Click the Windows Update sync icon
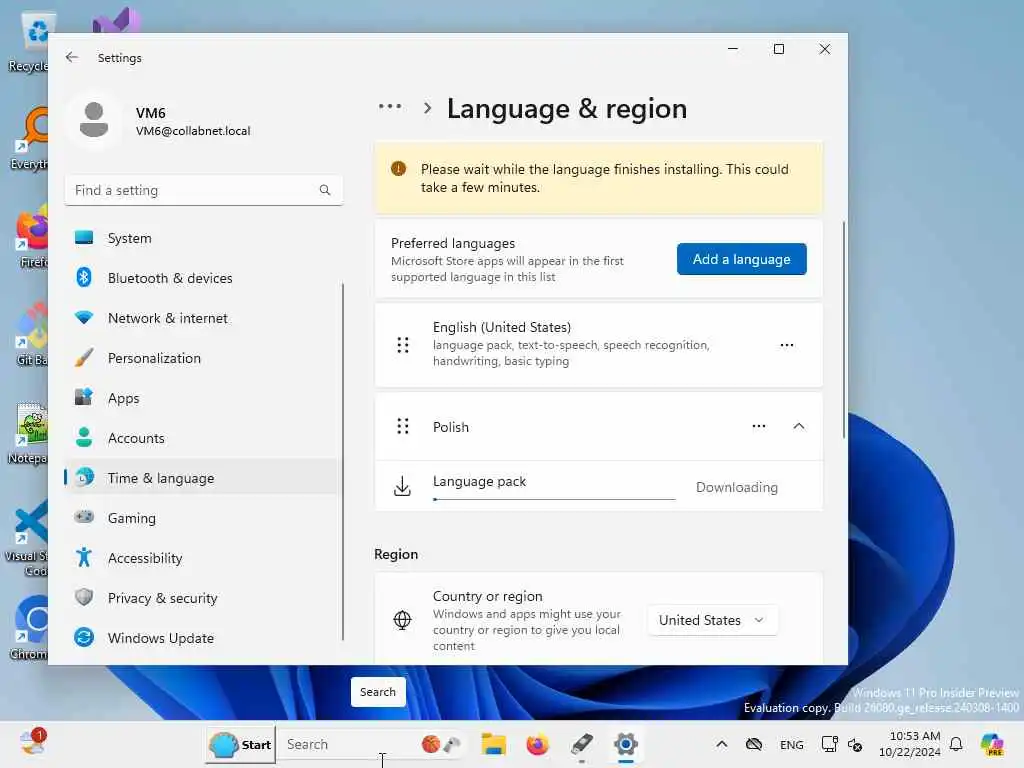 point(84,637)
